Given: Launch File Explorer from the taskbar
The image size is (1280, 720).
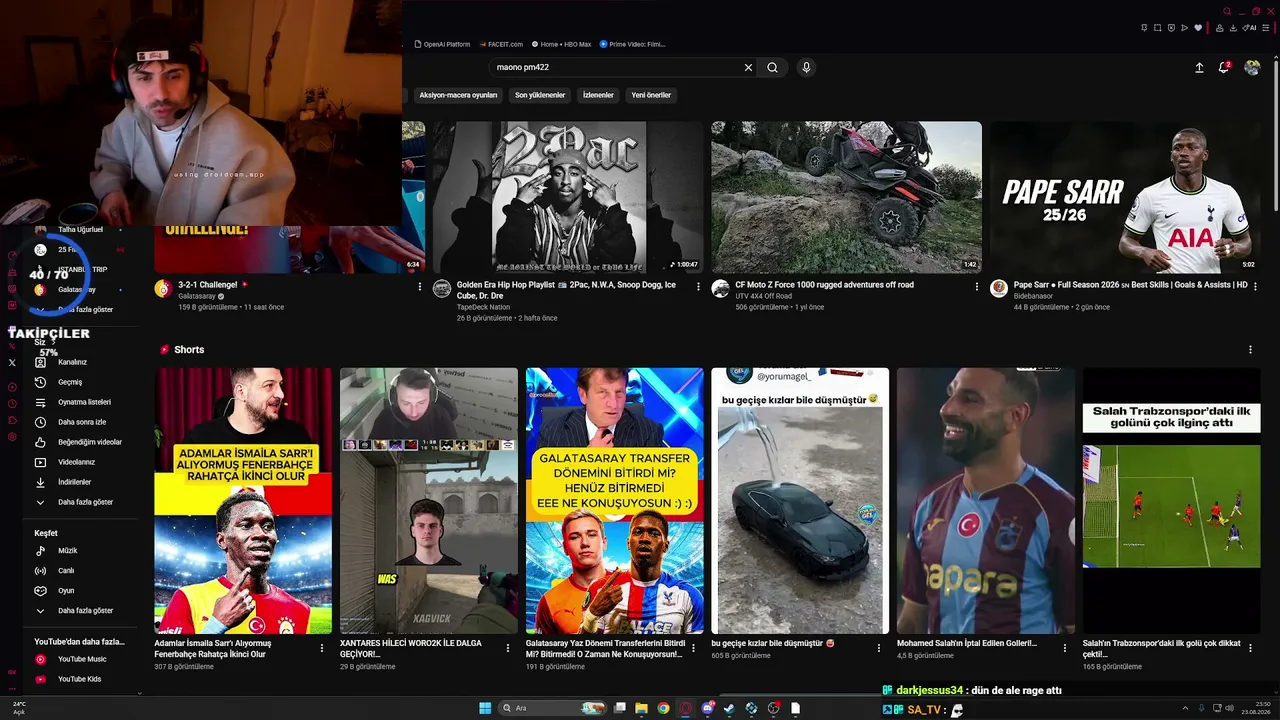Looking at the screenshot, I should click(x=641, y=708).
